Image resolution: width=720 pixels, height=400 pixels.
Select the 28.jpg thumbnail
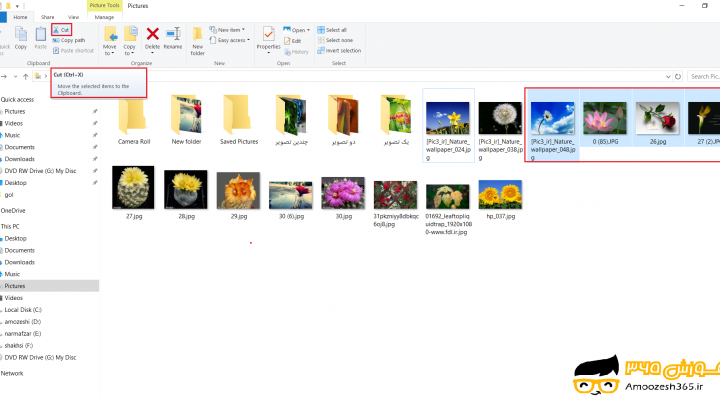pyautogui.click(x=186, y=189)
